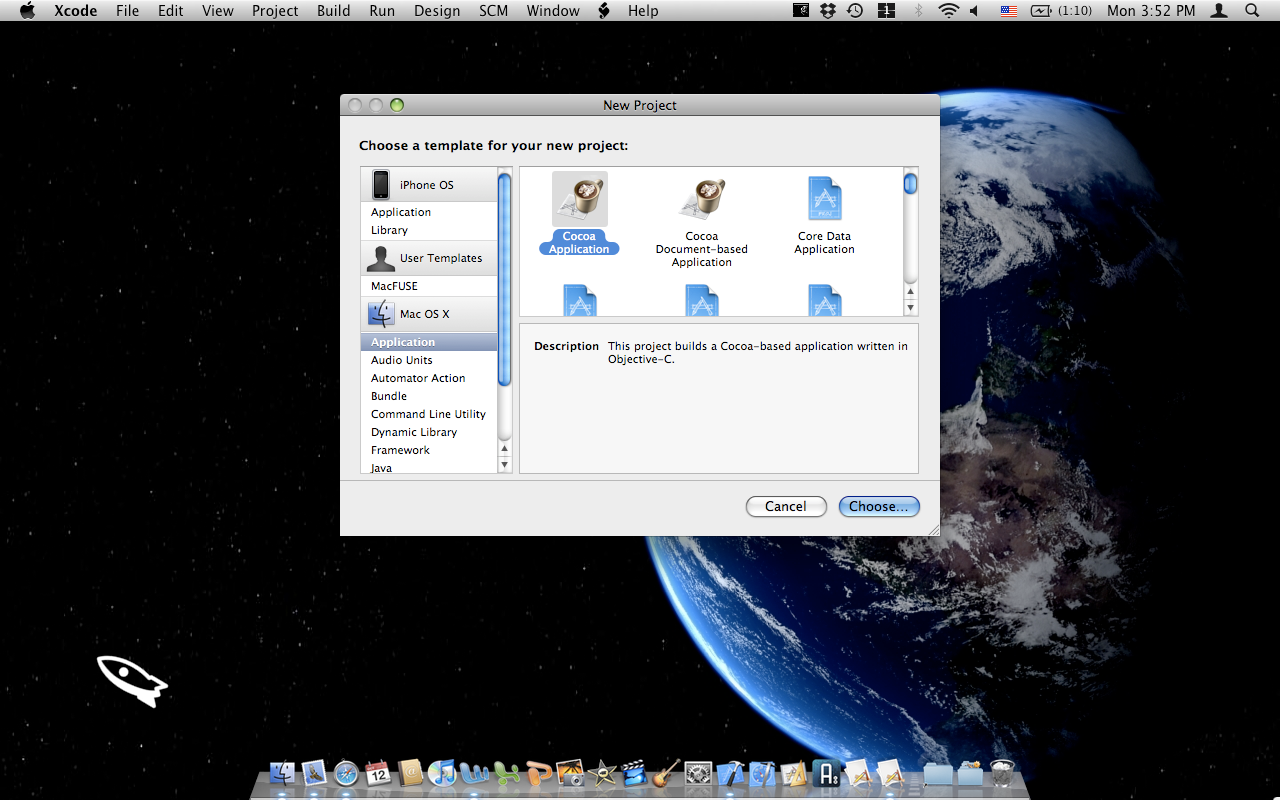Open the Run menu
This screenshot has width=1280, height=800.
(382, 11)
